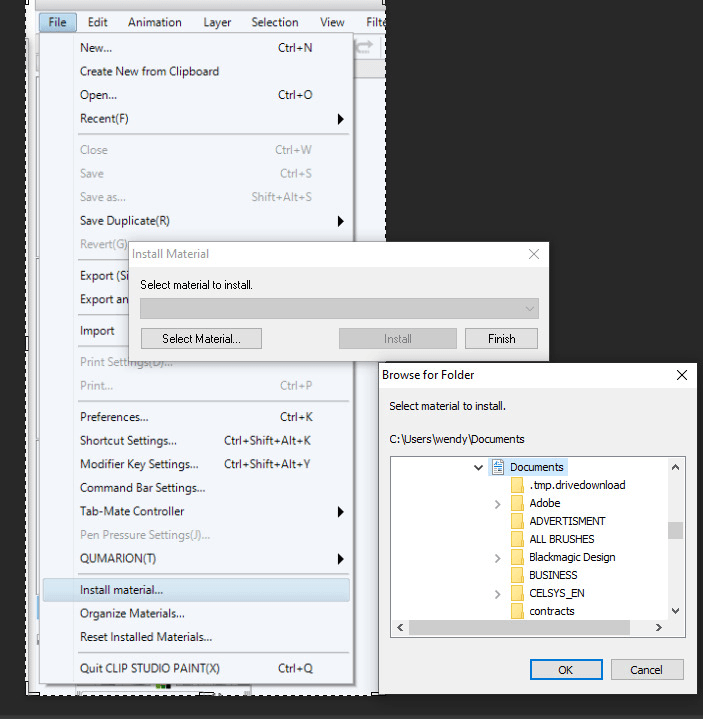Select Create New from Clipboard

pos(196,72)
